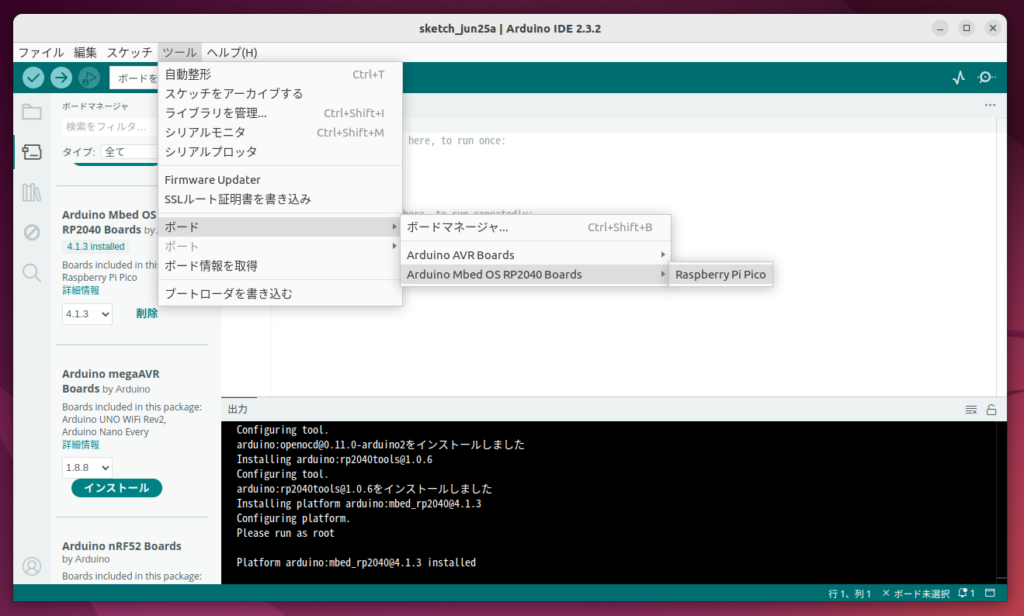The height and width of the screenshot is (616, 1024).
Task: Choose Firmware Updater menu item
Action: click(x=280, y=180)
